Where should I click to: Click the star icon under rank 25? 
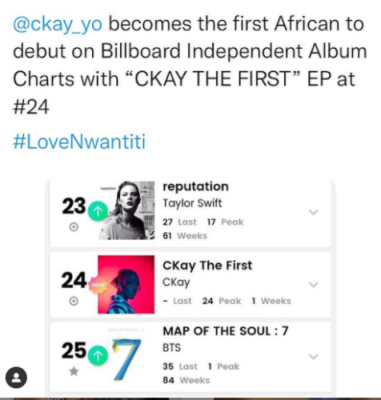click(x=74, y=371)
